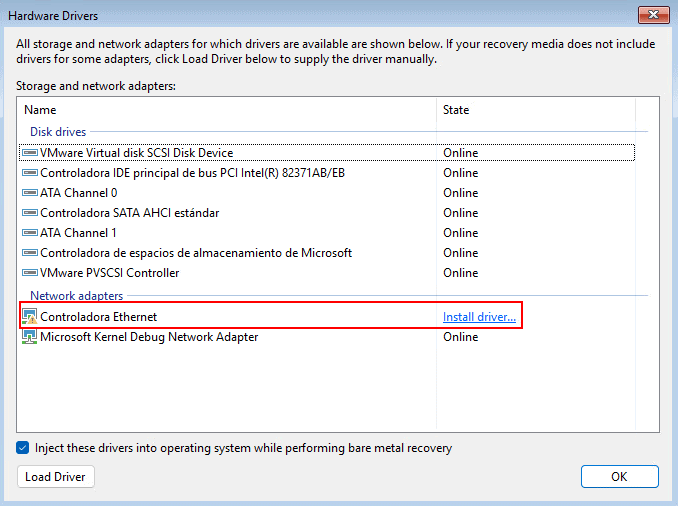The height and width of the screenshot is (506, 678).
Task: Click the VMware Virtual disk SCSI device icon
Action: [29, 153]
